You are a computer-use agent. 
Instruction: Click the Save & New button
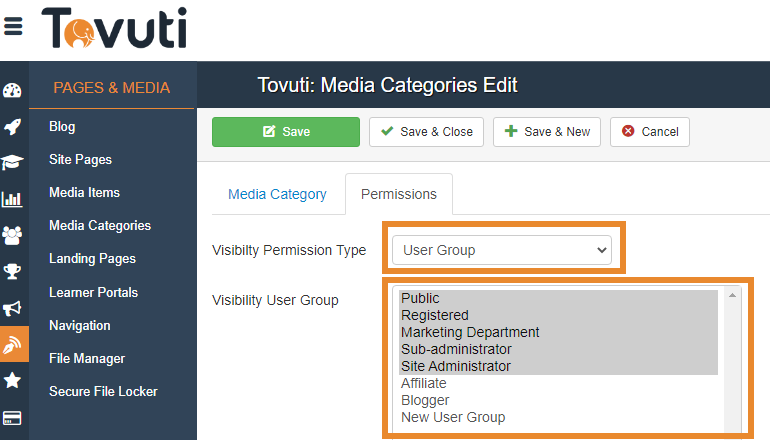tap(546, 132)
